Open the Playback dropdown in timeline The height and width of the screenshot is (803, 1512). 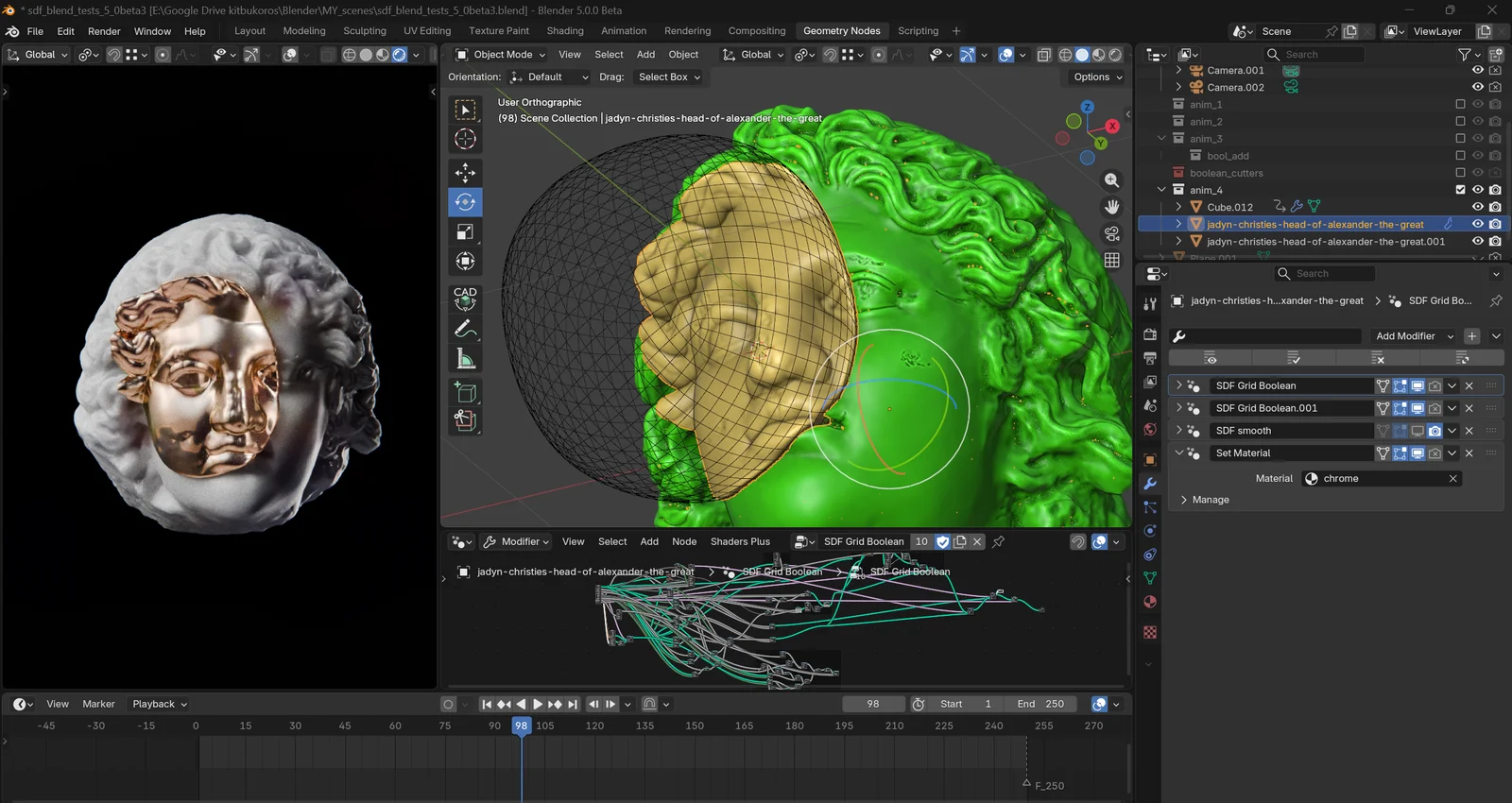click(160, 704)
